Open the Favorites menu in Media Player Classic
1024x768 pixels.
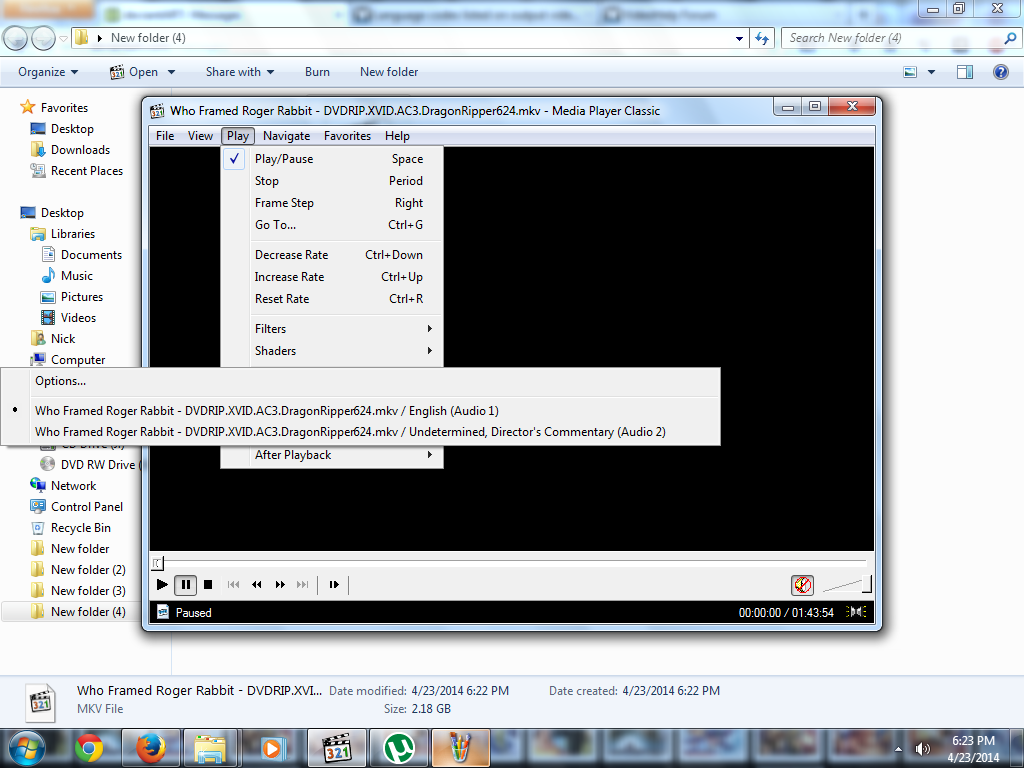pyautogui.click(x=347, y=136)
